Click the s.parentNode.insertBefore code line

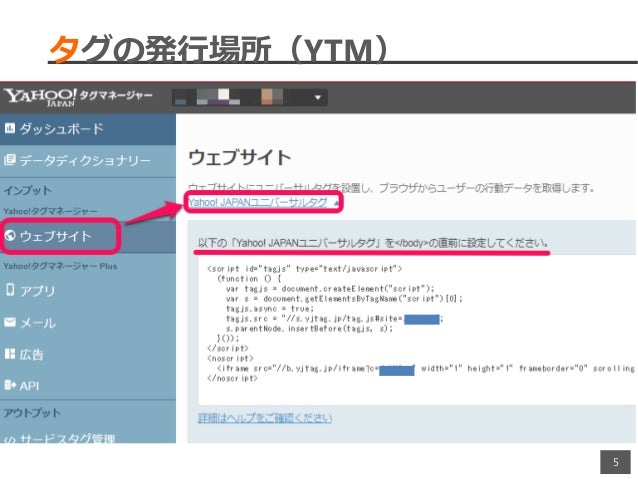pyautogui.click(x=309, y=328)
